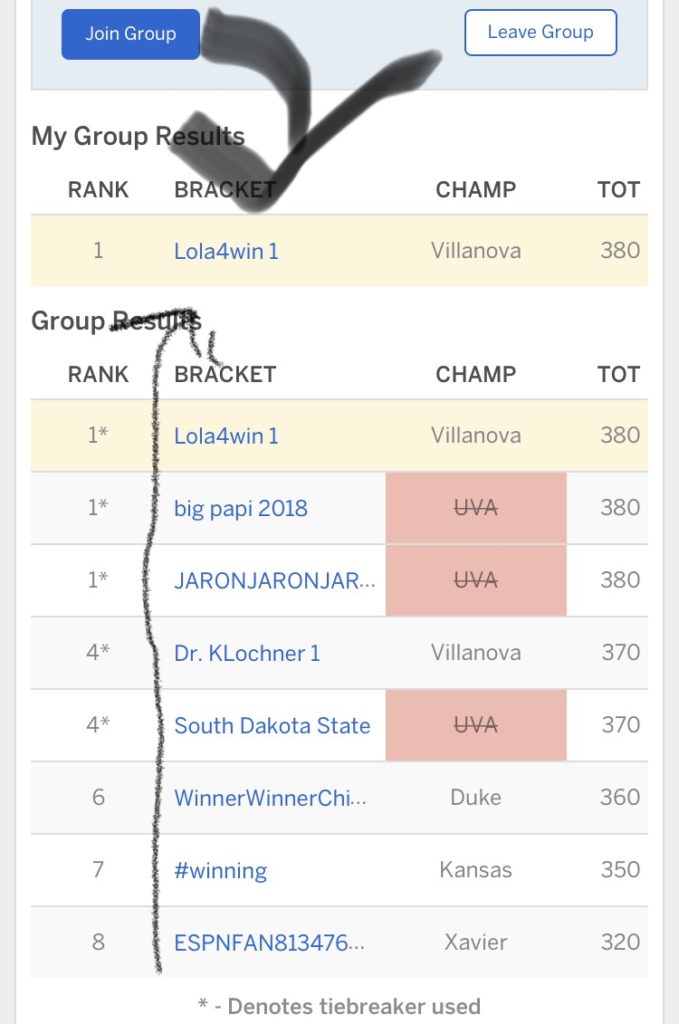Click the 380 total for JARONJARONJAR...
Screen dimensions: 679x1024
pyautogui.click(x=620, y=580)
